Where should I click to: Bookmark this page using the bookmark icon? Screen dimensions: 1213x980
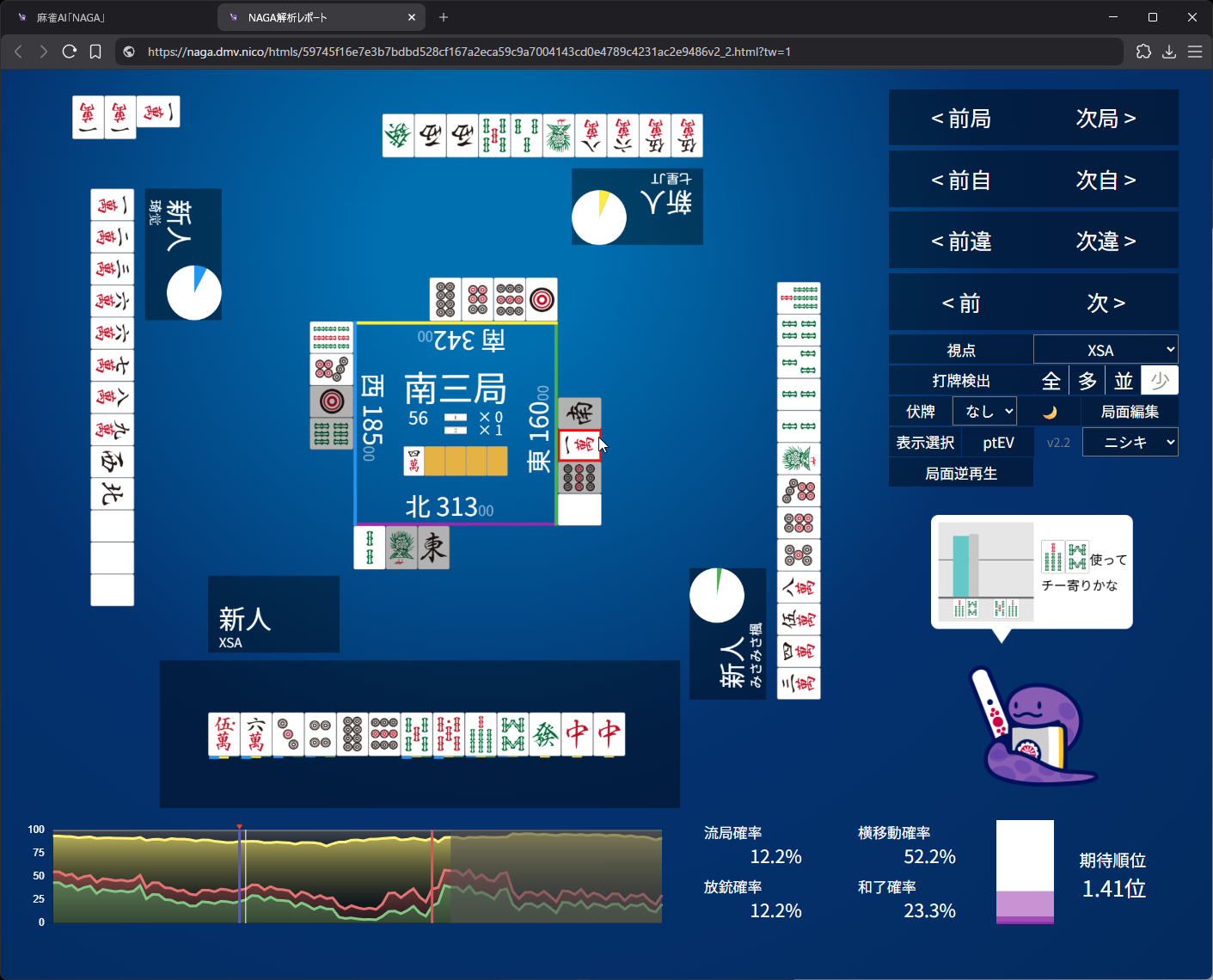(95, 52)
